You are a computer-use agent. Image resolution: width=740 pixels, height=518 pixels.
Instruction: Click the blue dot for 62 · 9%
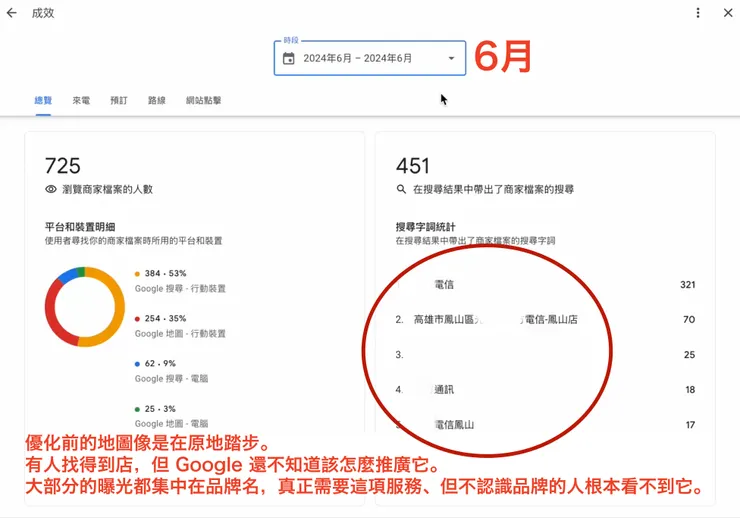pyautogui.click(x=137, y=364)
